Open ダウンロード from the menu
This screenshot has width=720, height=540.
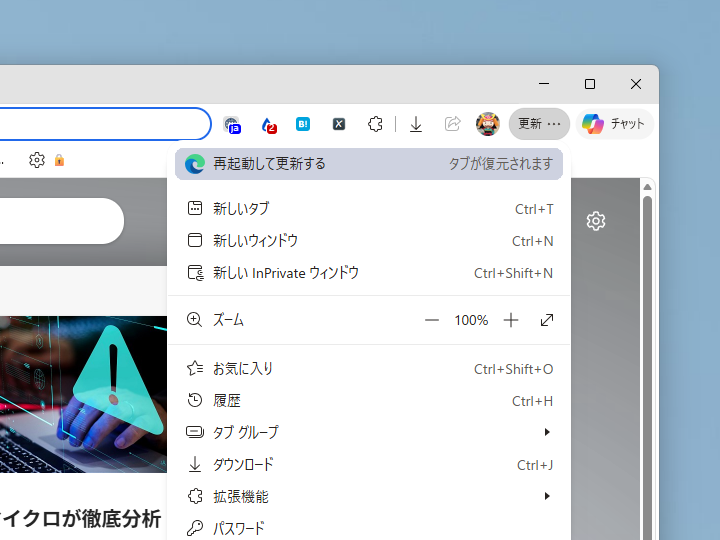[x=369, y=465]
